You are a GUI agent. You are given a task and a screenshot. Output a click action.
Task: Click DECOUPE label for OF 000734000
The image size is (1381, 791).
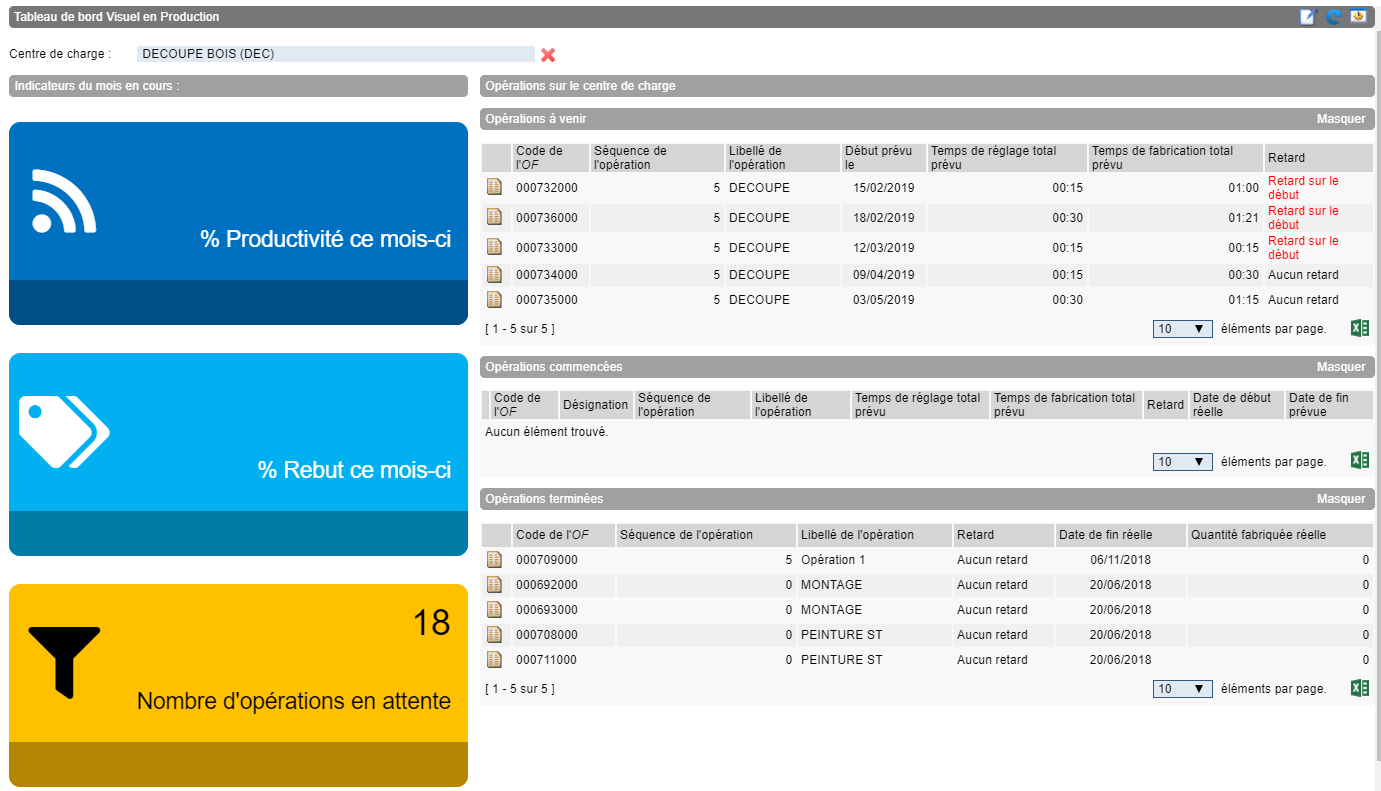coord(759,275)
